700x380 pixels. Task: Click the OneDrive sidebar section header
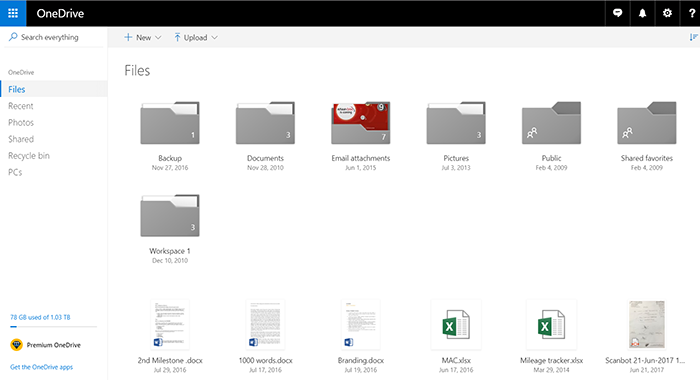(21, 72)
